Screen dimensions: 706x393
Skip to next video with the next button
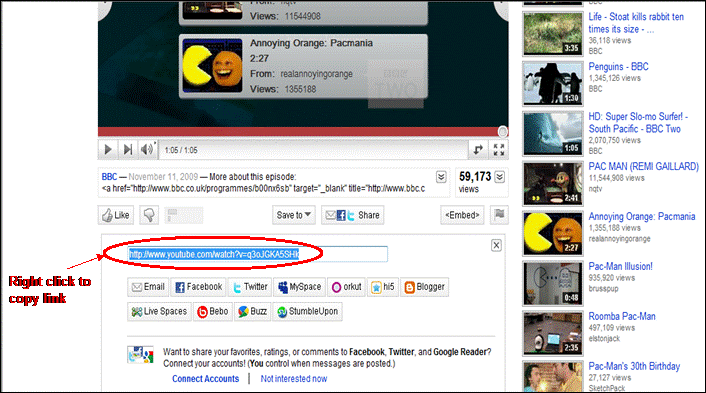click(128, 149)
